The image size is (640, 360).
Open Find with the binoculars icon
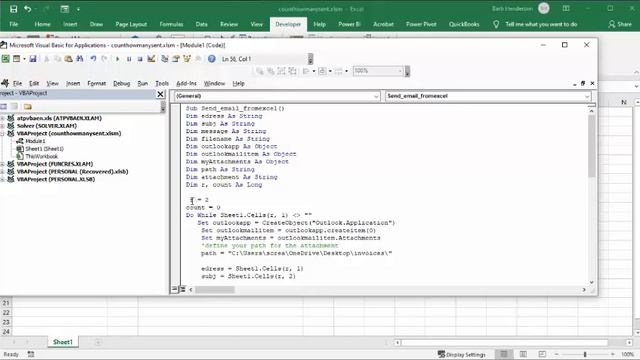[x=80, y=59]
